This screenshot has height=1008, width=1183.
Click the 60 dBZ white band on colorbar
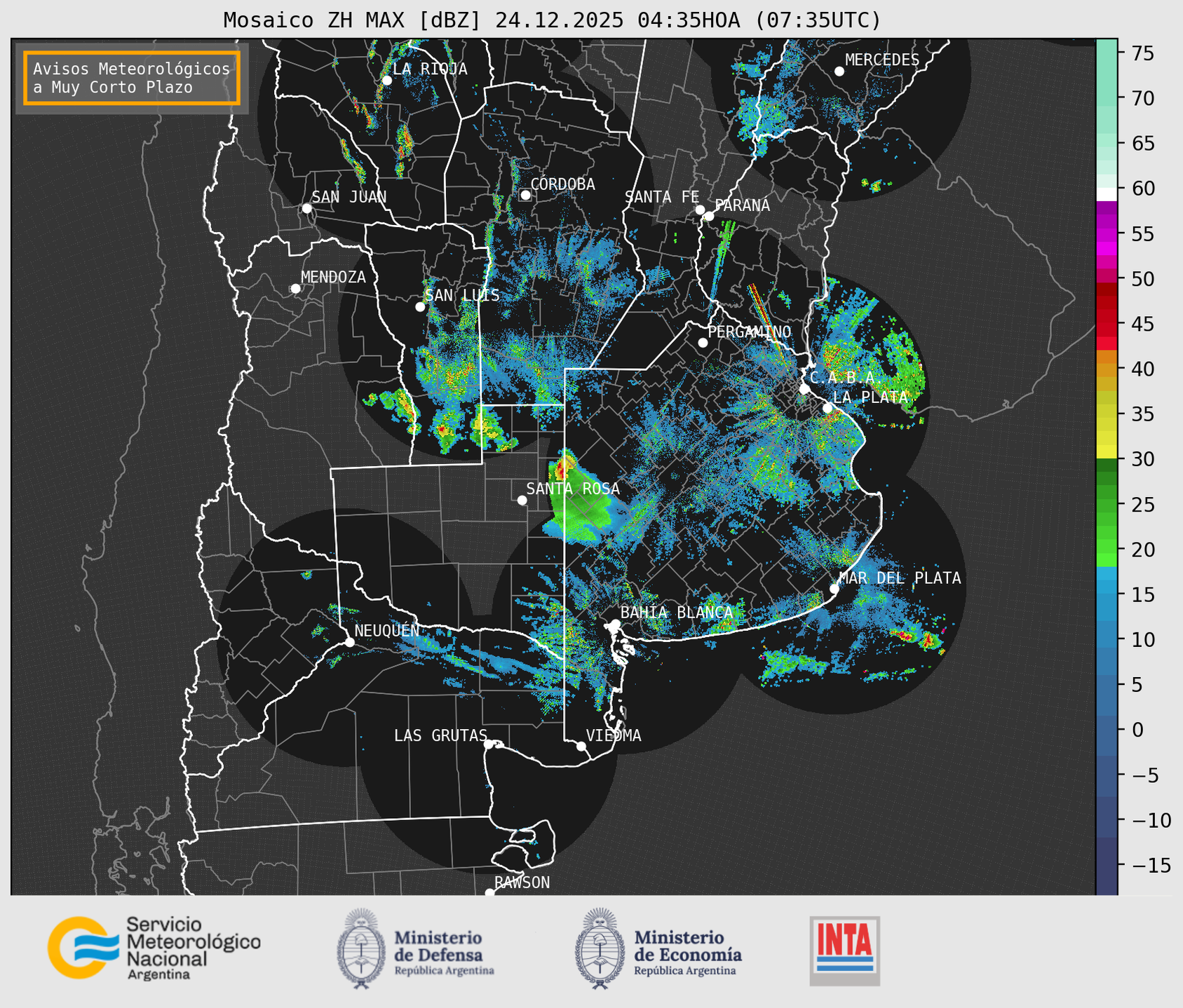pyautogui.click(x=1107, y=193)
